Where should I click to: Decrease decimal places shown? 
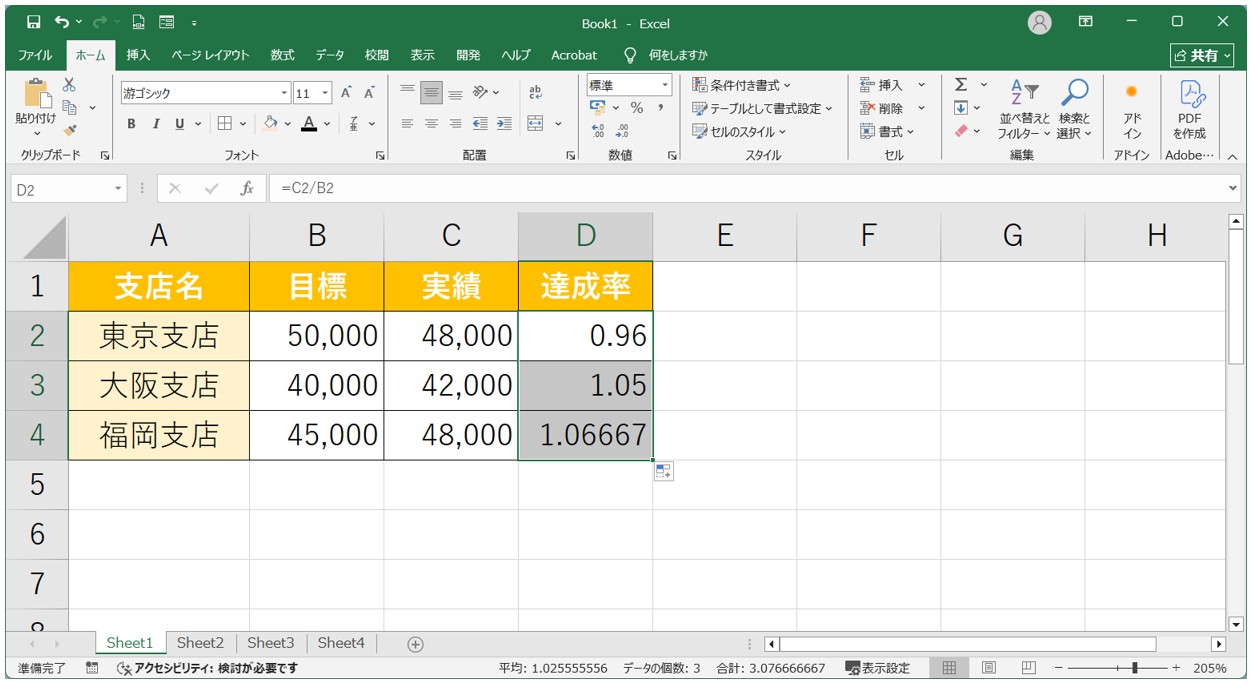pyautogui.click(x=622, y=131)
